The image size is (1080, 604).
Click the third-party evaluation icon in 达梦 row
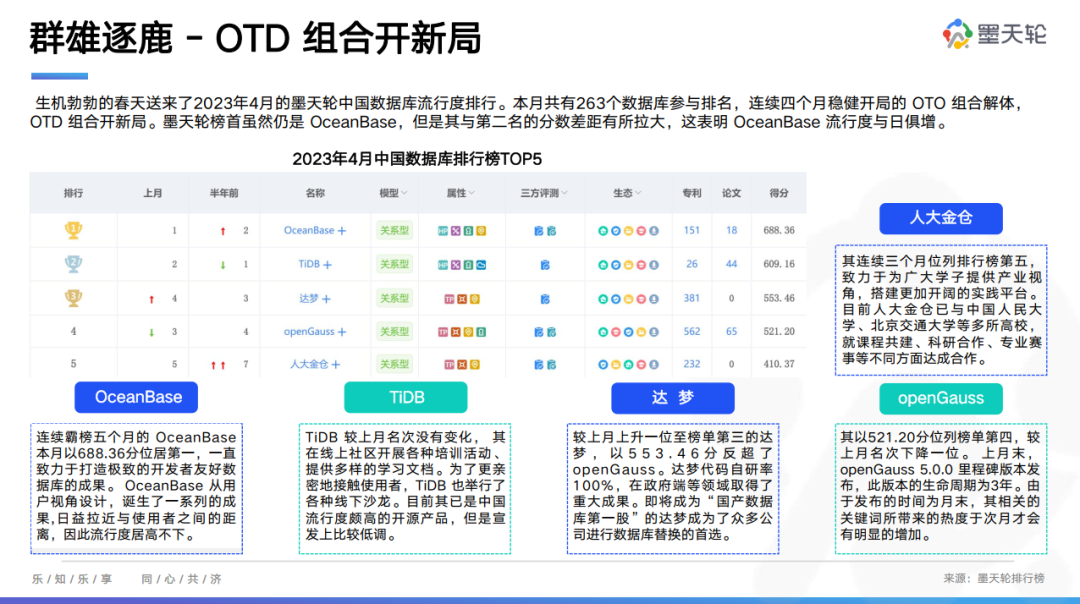pyautogui.click(x=545, y=299)
